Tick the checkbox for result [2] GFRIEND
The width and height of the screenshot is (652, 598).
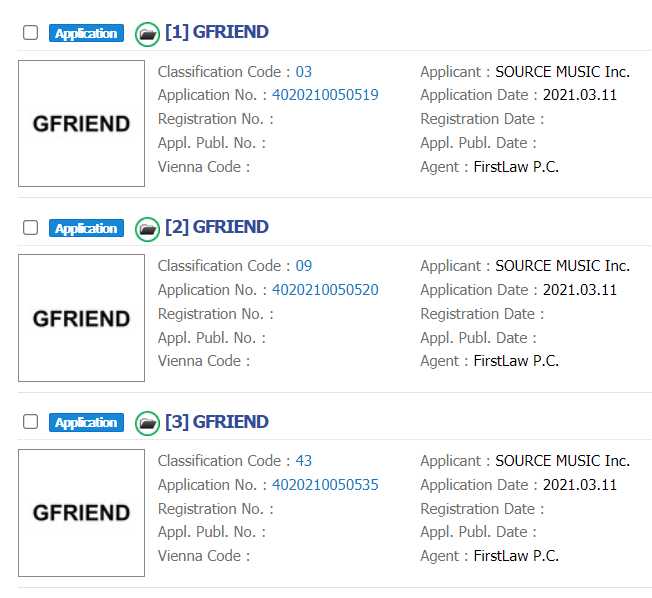[30, 227]
